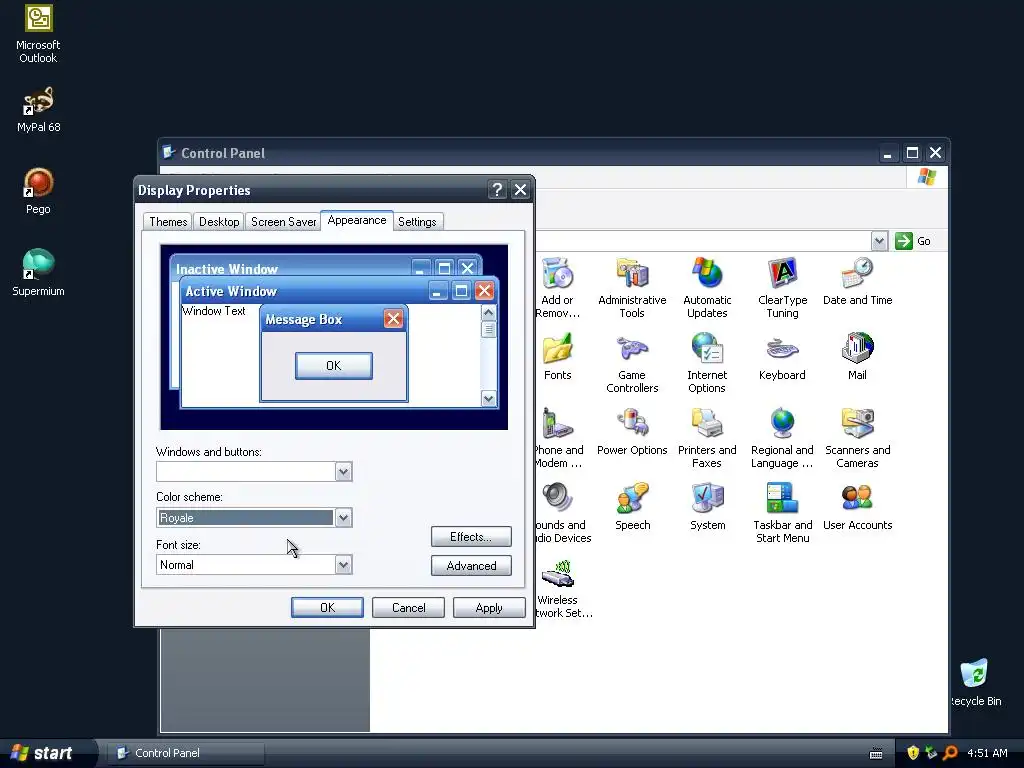The image size is (1024, 768).
Task: Open Taskbar and Start Menu icon
Action: 782,513
